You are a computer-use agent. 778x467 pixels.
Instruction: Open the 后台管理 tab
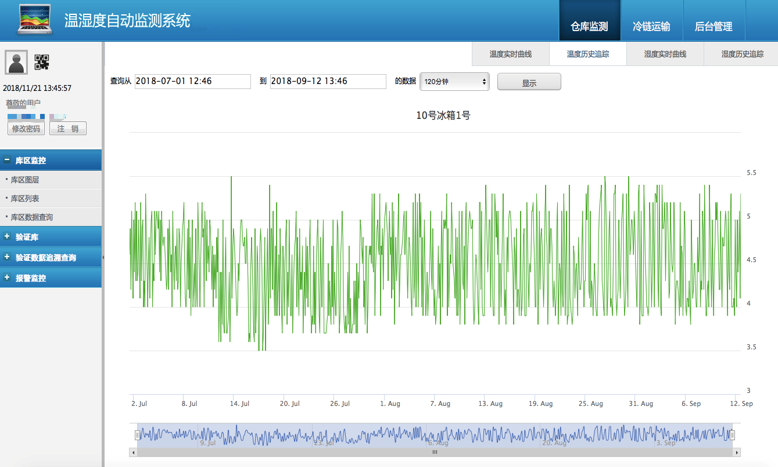(x=713, y=26)
